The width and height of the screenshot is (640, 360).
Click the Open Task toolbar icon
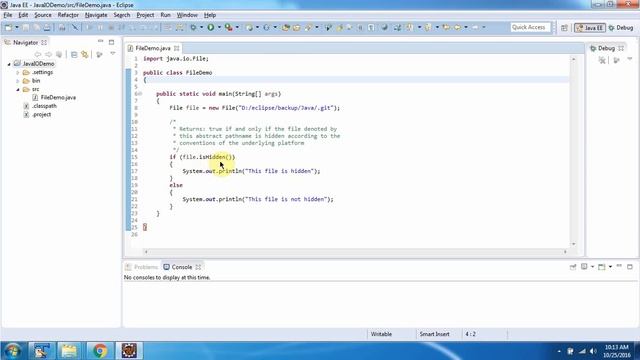pos(297,27)
